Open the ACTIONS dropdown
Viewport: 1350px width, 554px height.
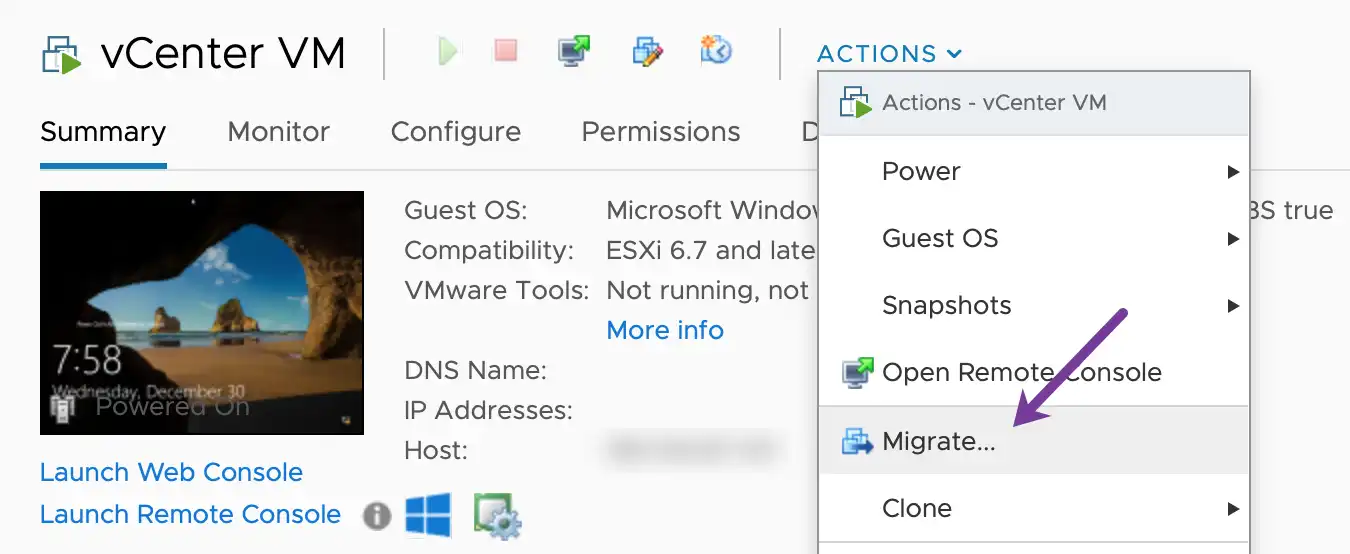[x=889, y=53]
